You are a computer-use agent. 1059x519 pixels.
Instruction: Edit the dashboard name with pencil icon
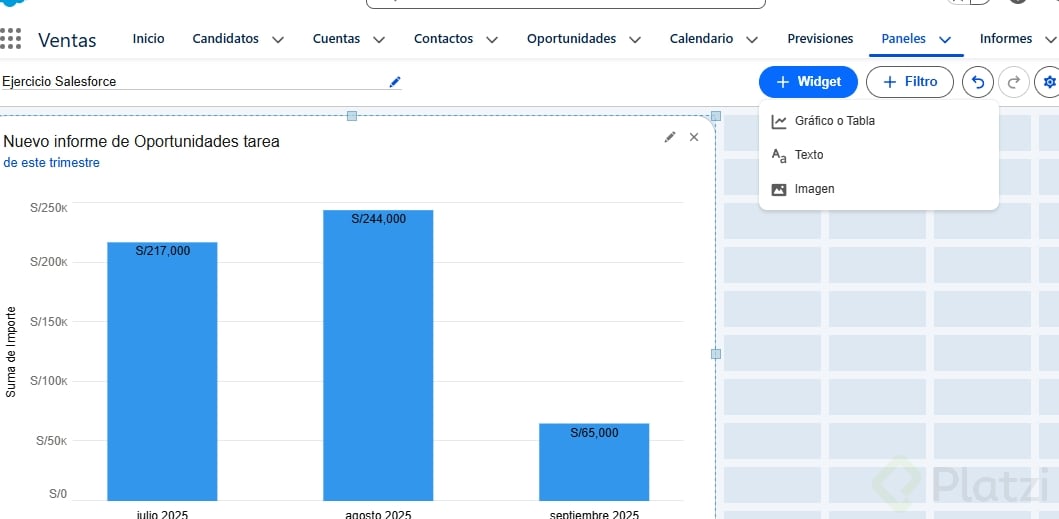[395, 82]
